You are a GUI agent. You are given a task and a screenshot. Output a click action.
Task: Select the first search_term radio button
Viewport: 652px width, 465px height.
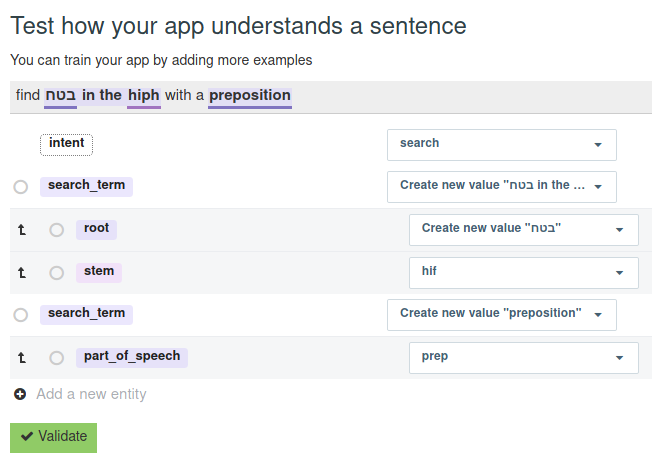coord(21,187)
